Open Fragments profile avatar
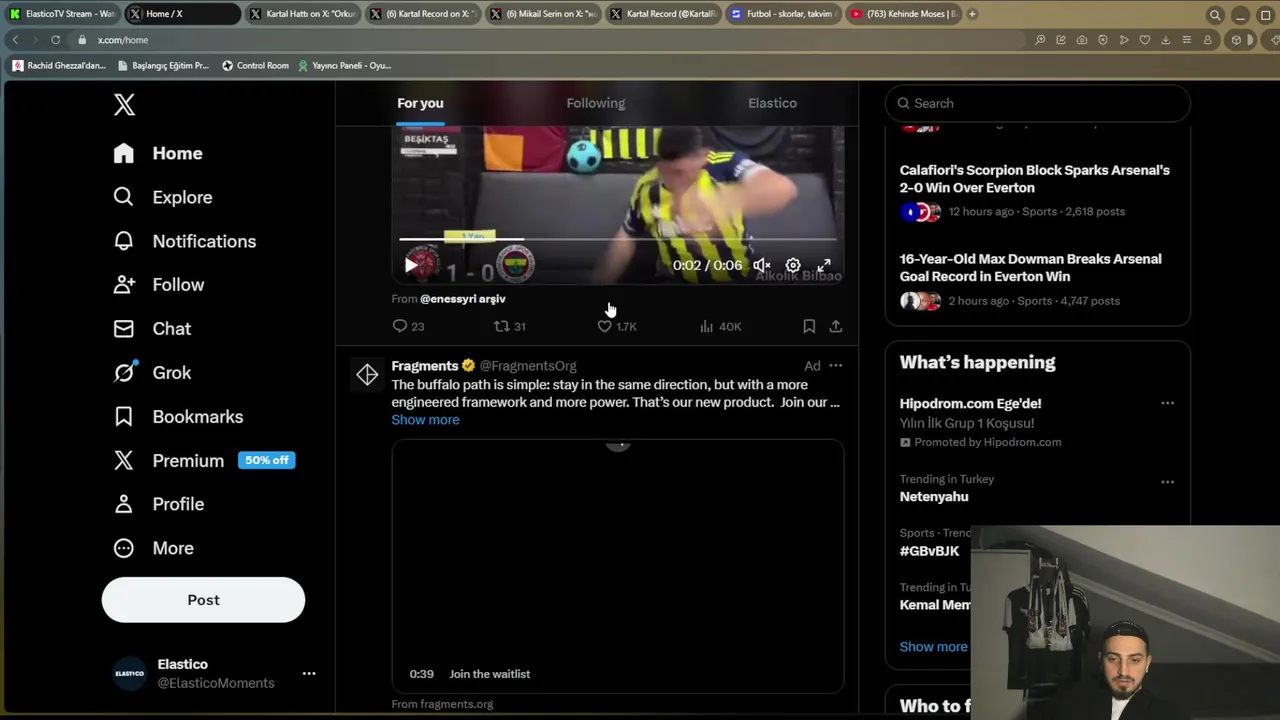The height and width of the screenshot is (720, 1280). click(367, 375)
